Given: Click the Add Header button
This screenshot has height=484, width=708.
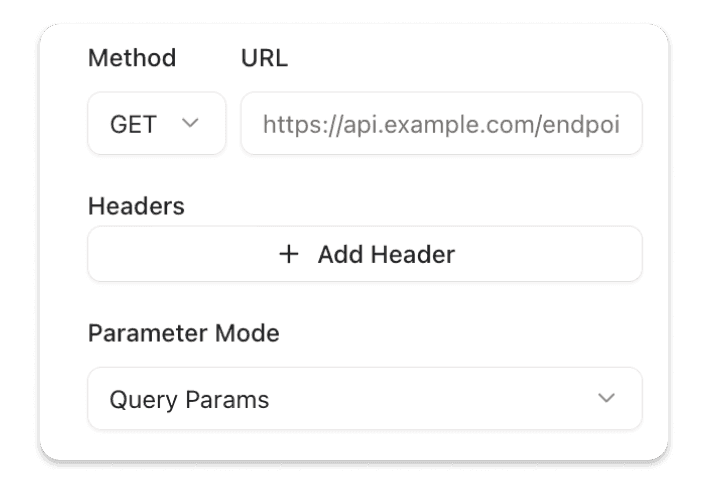Looking at the screenshot, I should [365, 254].
